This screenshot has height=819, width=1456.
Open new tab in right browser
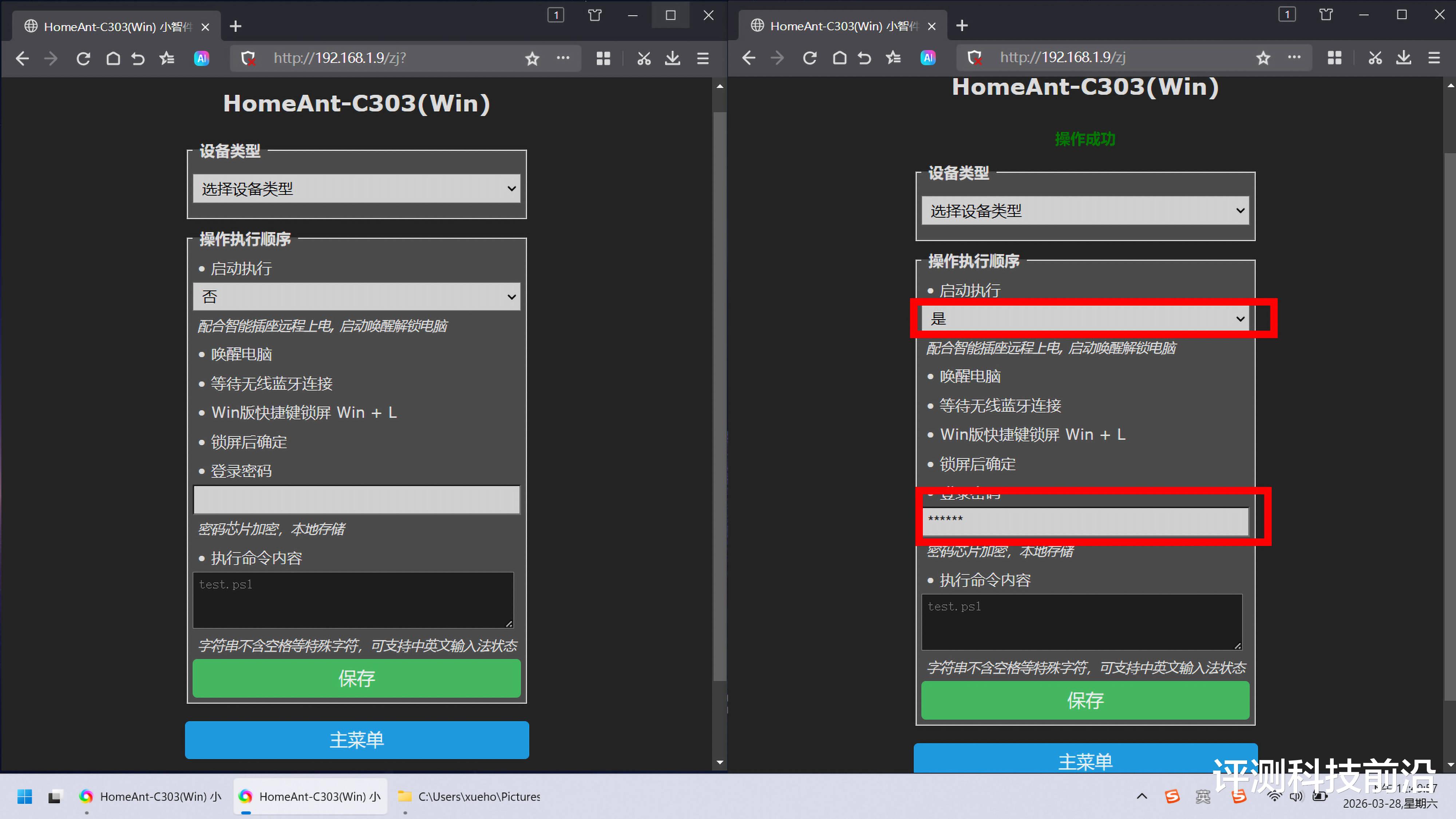click(x=962, y=26)
